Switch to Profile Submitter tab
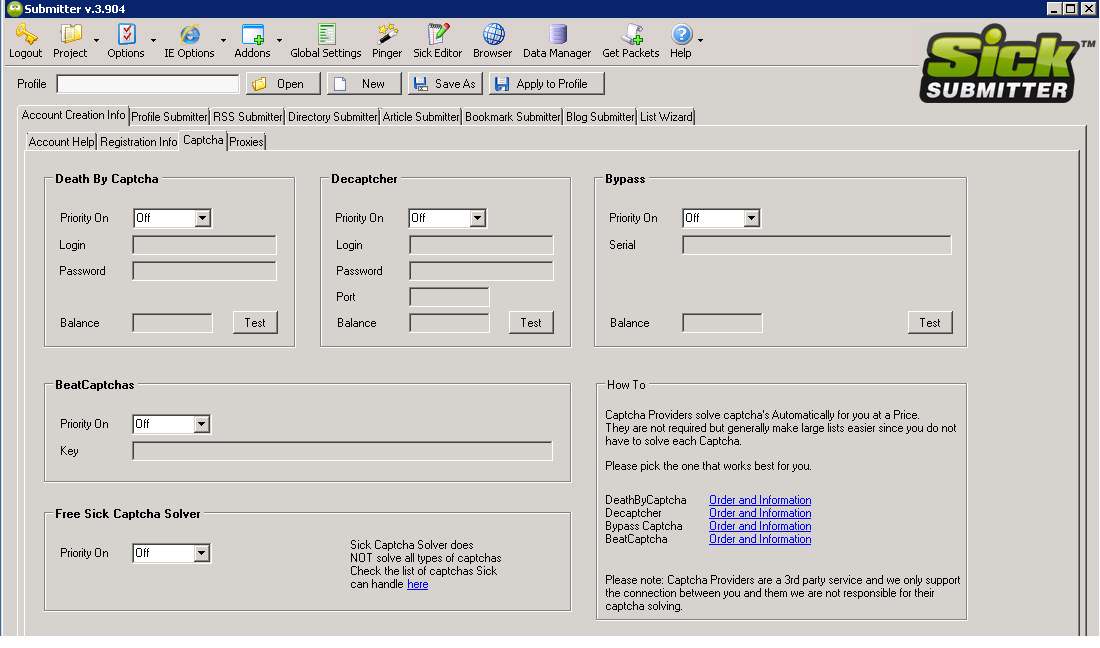This screenshot has width=1100, height=648. tap(169, 116)
